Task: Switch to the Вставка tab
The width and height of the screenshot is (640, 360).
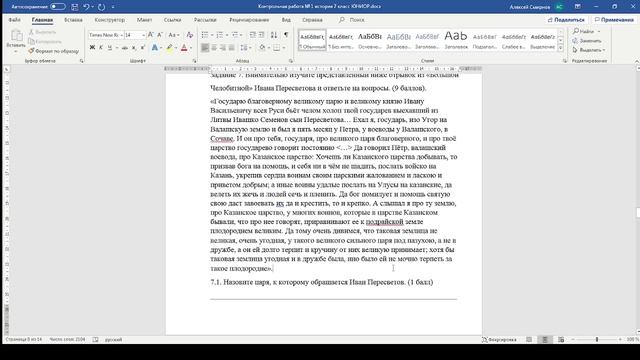Action: pyautogui.click(x=73, y=20)
